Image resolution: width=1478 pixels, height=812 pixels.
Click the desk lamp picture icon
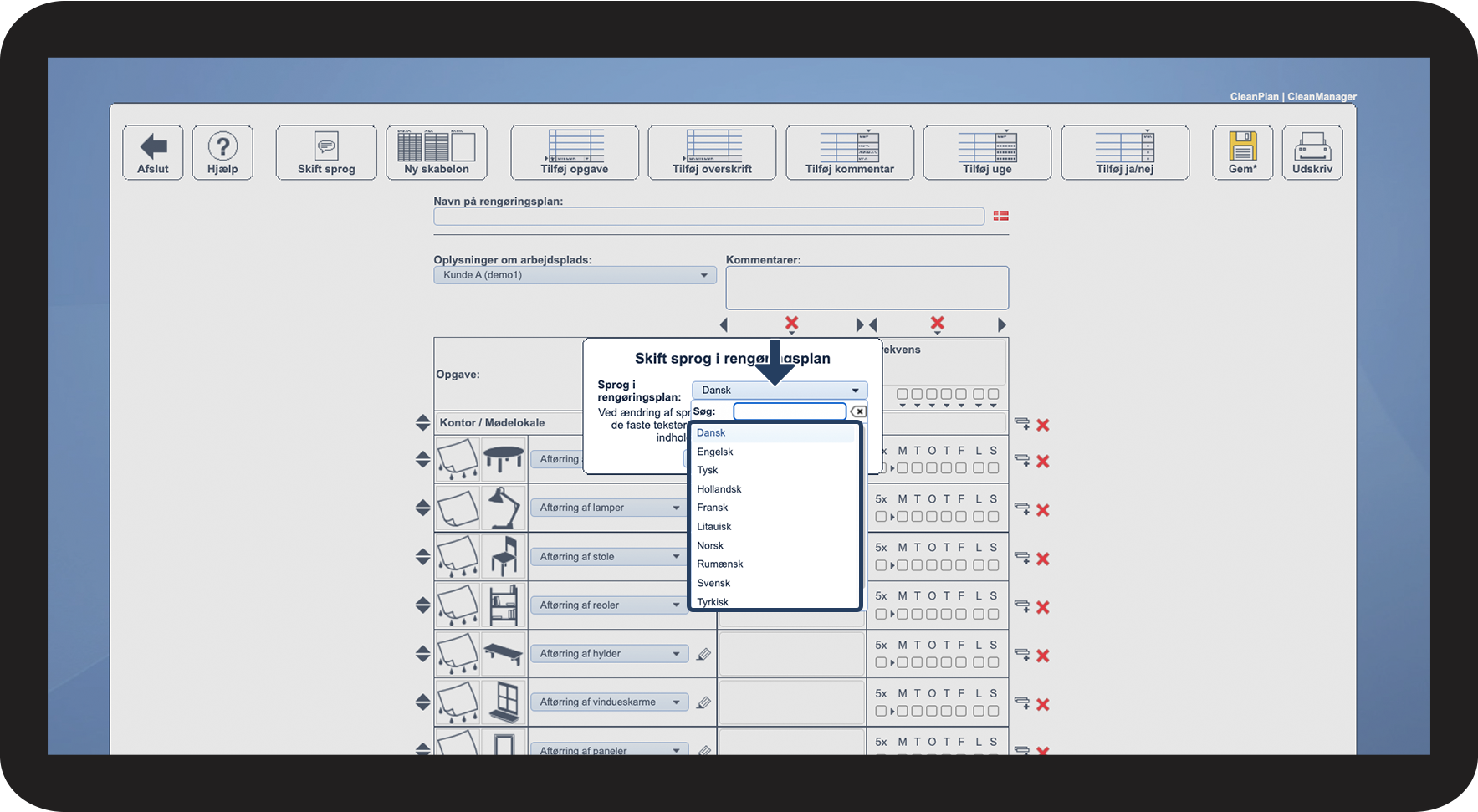point(504,508)
